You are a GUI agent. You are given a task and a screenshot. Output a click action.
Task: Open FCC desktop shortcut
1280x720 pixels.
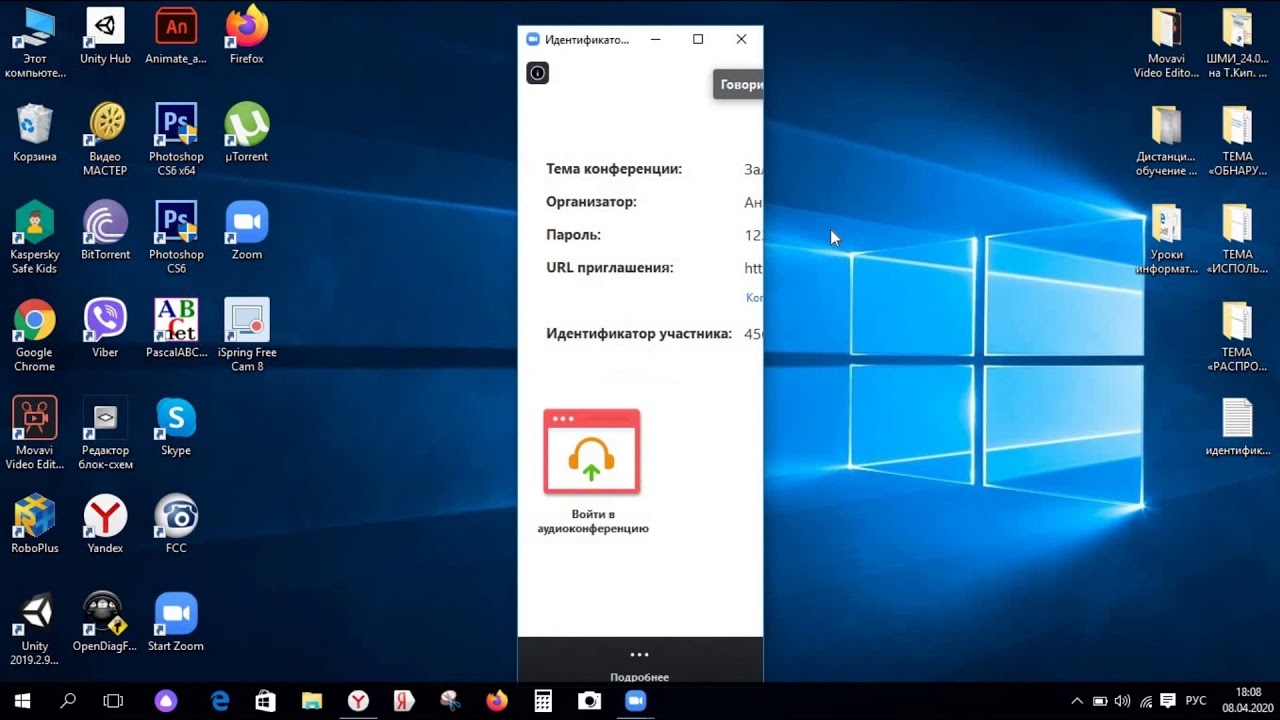(176, 526)
